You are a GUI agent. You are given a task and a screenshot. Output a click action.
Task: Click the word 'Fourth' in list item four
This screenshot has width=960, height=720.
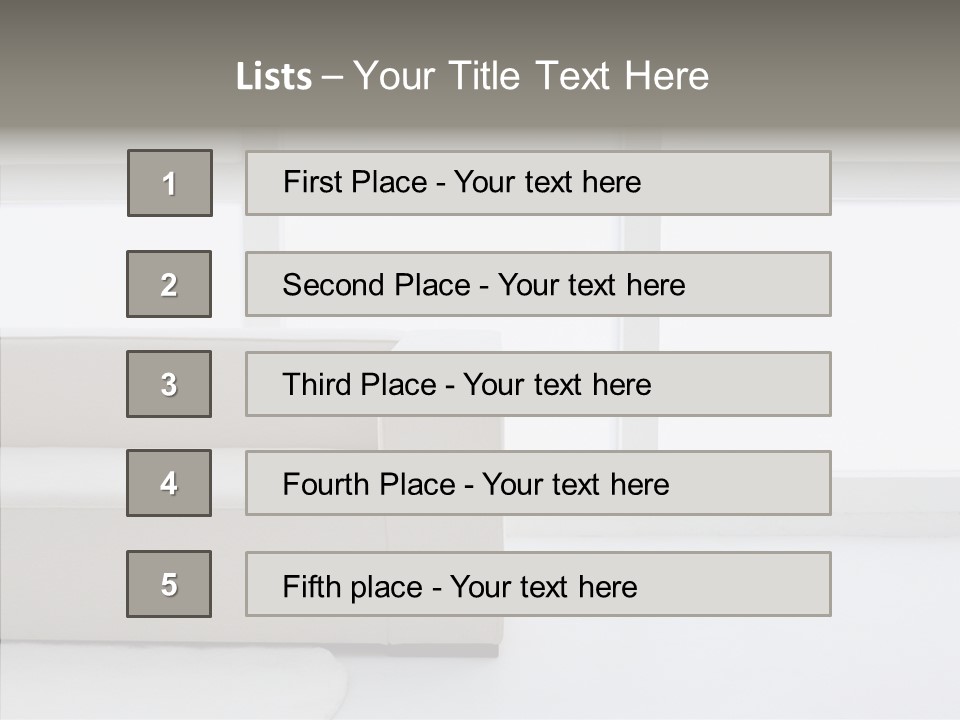pos(328,485)
